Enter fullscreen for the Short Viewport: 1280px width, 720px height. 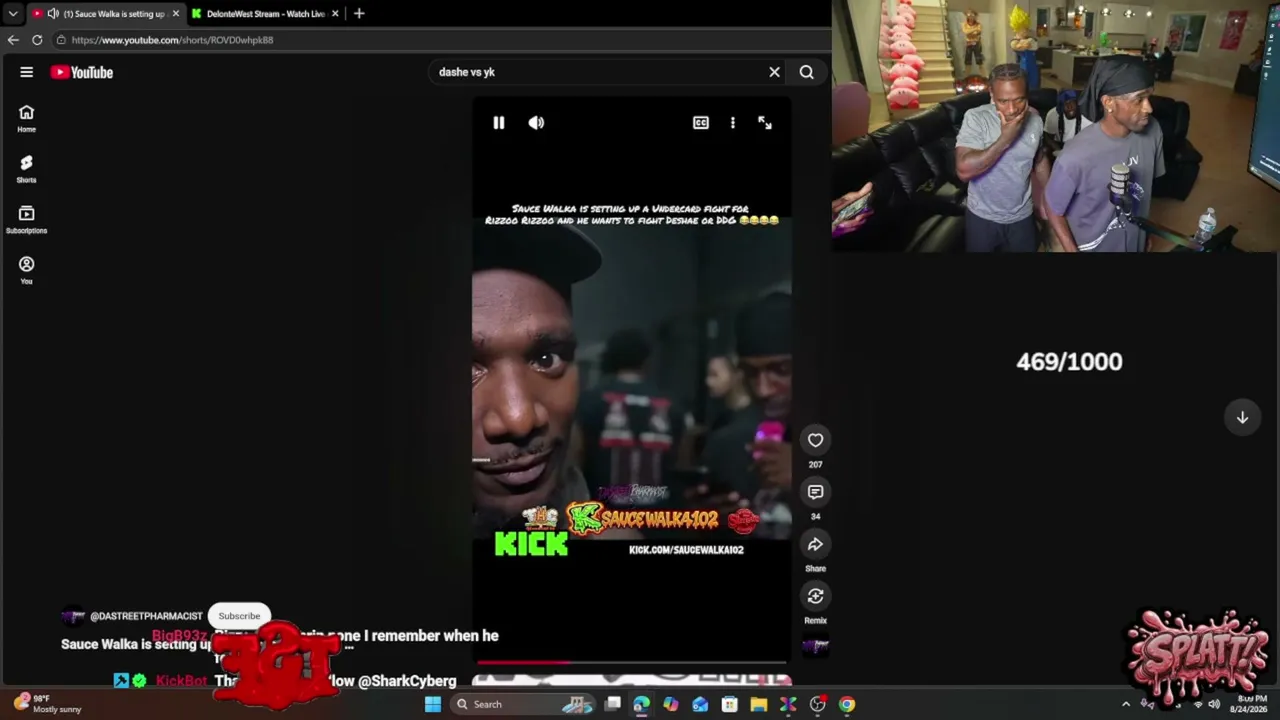tap(765, 123)
